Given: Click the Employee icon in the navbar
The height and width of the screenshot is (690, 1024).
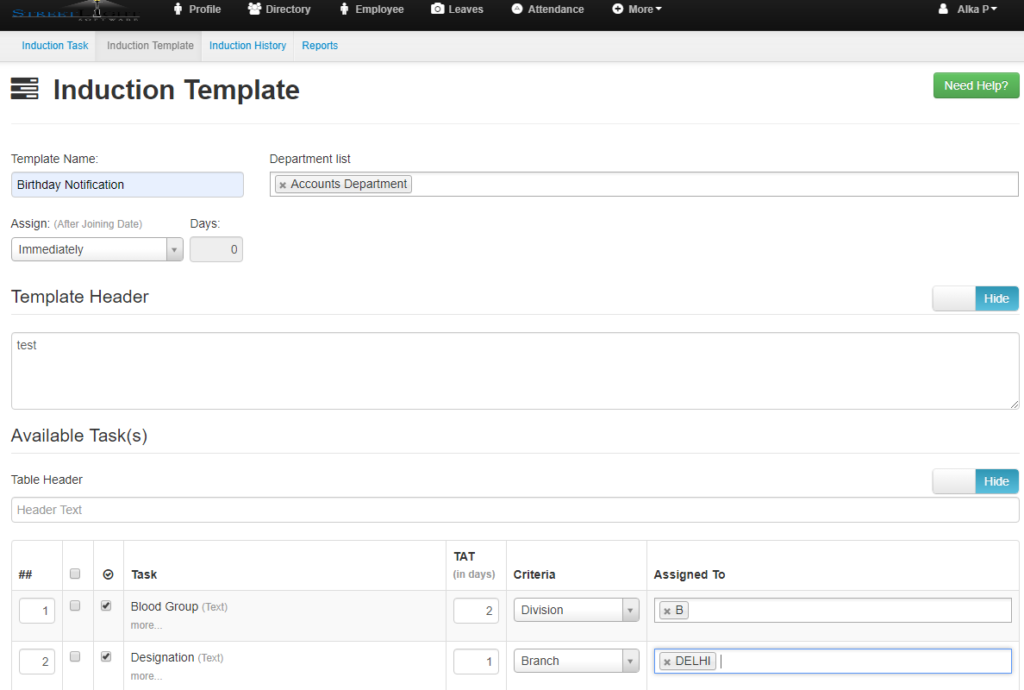Looking at the screenshot, I should point(345,9).
